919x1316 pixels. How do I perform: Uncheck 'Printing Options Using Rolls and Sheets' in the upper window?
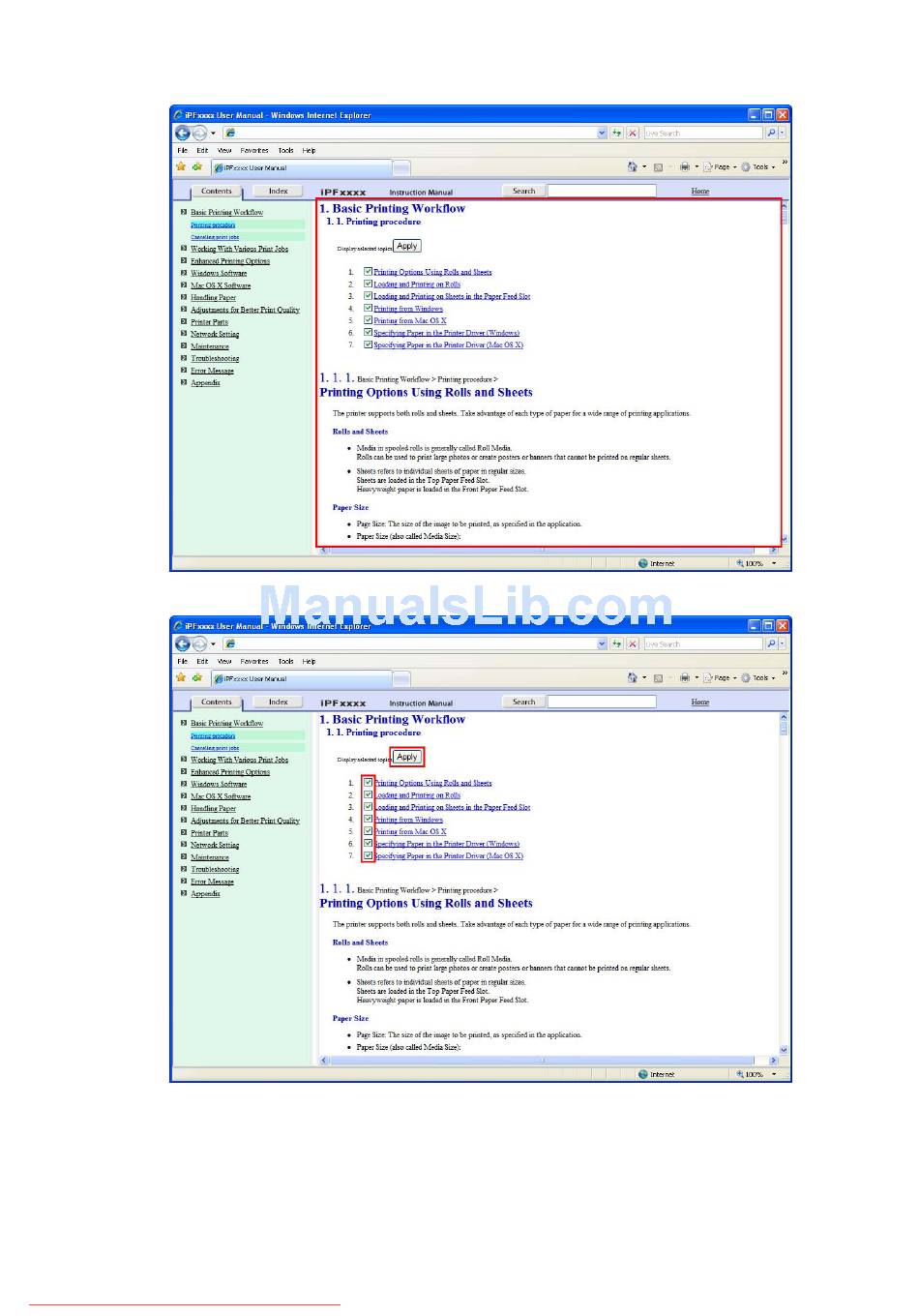[x=368, y=272]
